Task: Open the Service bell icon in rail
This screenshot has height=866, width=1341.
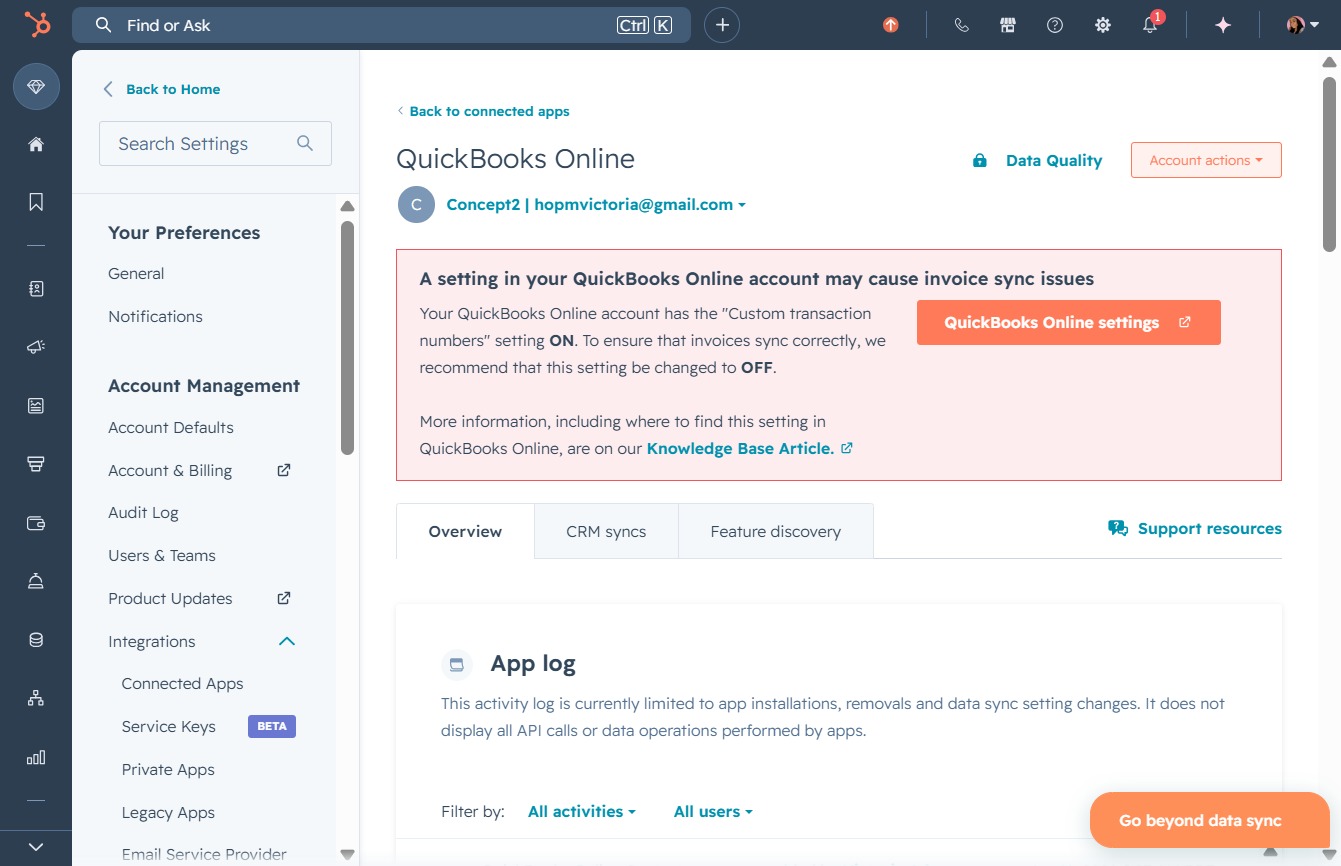Action: 36,581
